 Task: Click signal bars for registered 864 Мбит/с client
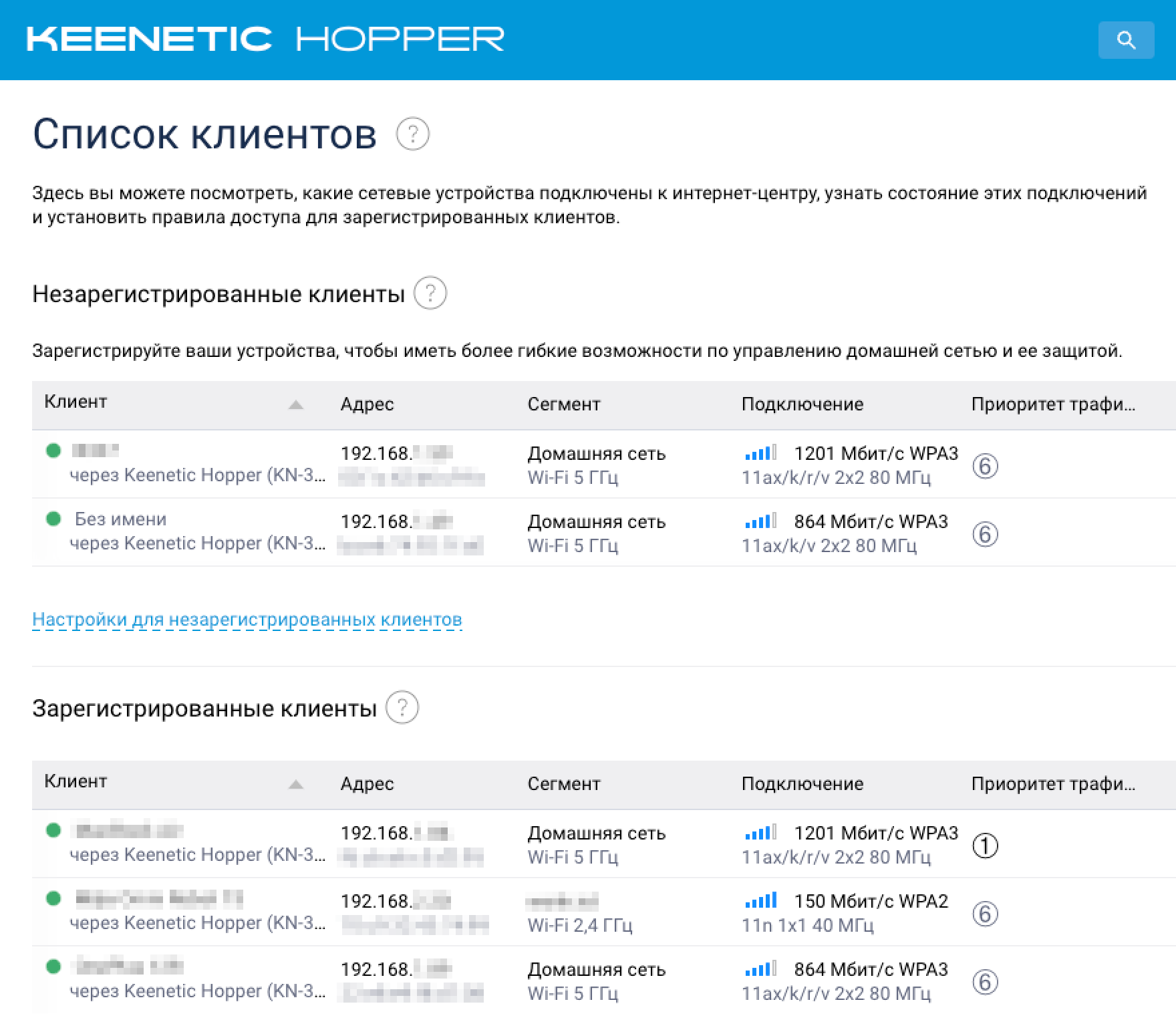761,969
